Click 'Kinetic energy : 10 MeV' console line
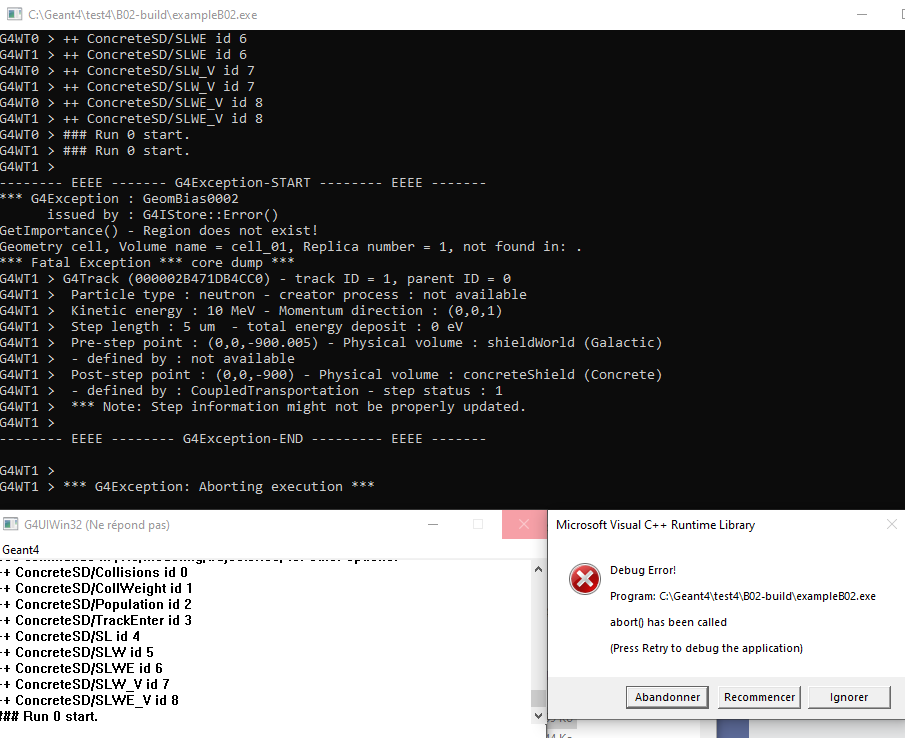905x738 pixels. pos(251,310)
